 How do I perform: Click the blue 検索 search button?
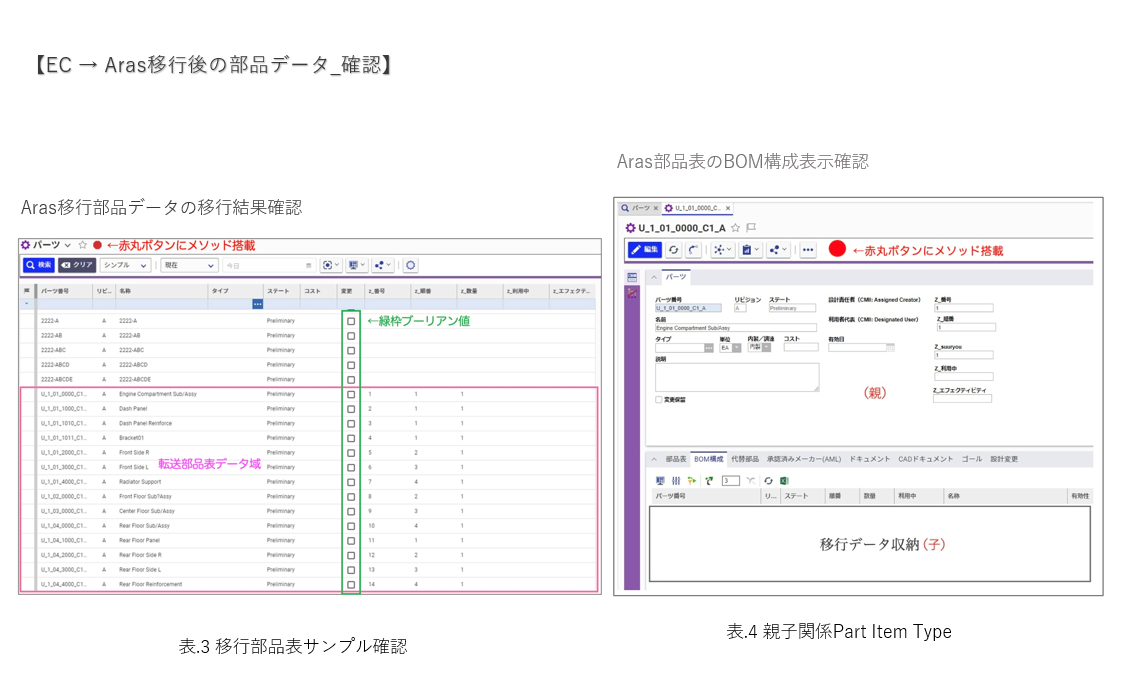pyautogui.click(x=38, y=265)
